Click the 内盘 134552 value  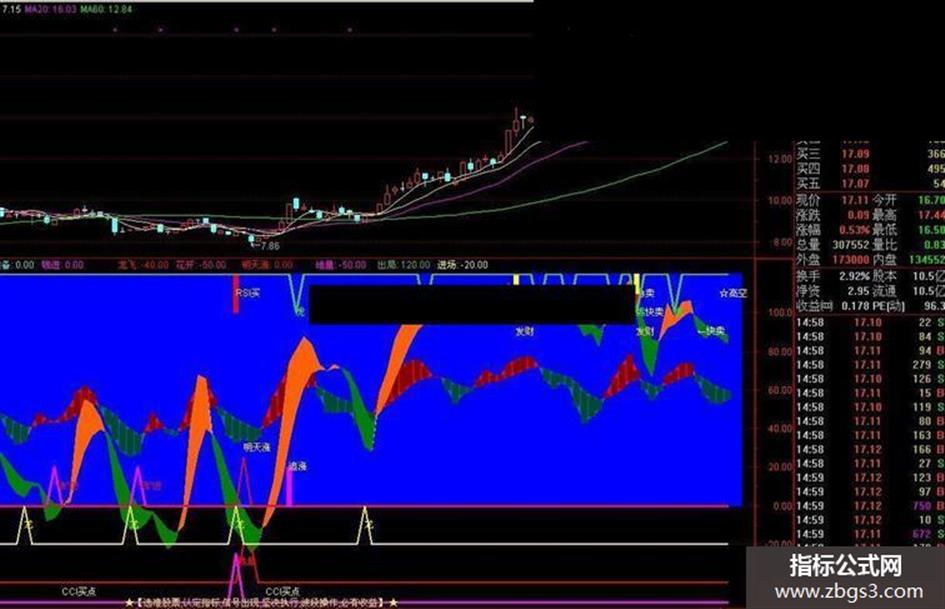pos(908,260)
